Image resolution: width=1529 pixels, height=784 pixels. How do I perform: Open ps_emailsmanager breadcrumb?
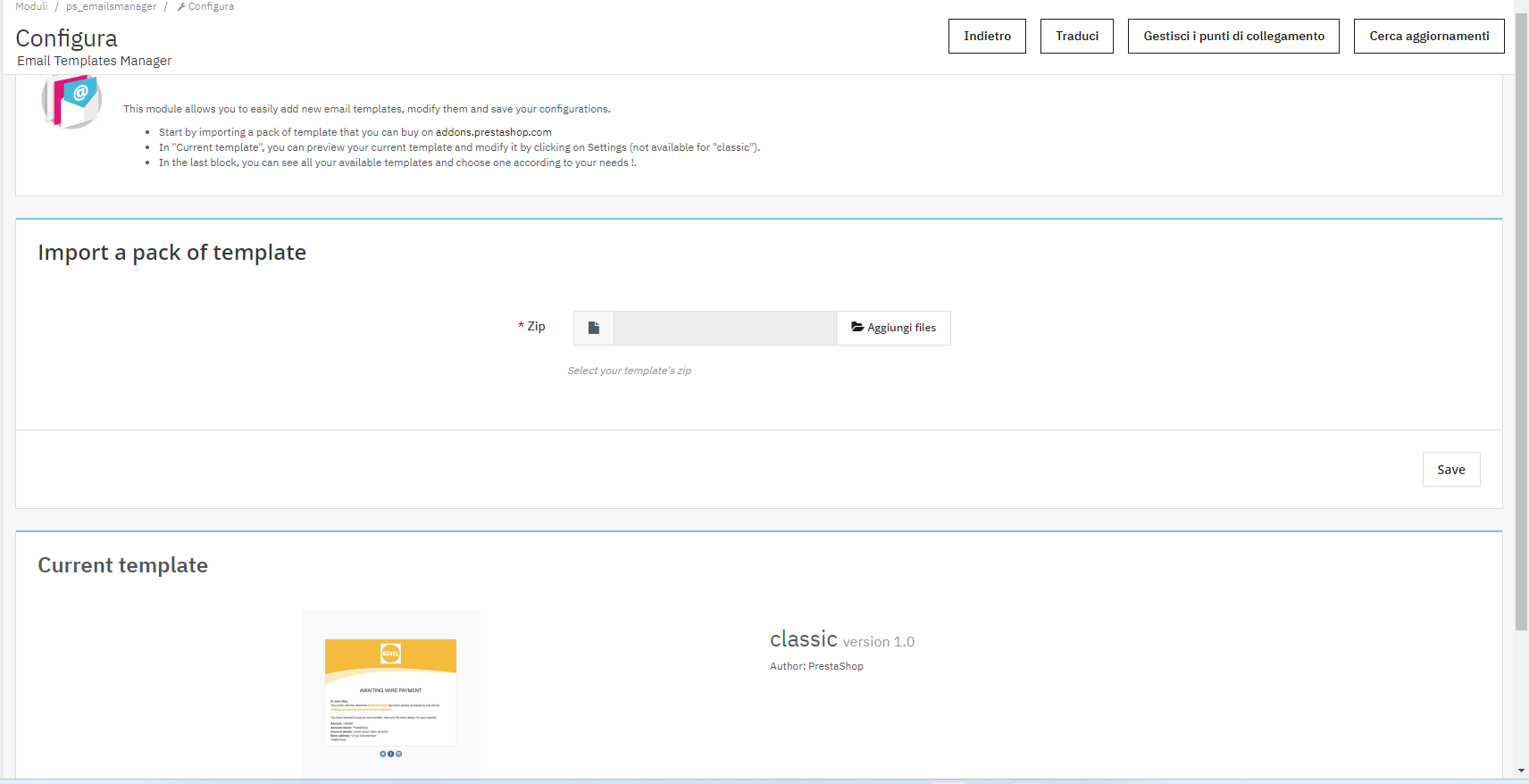111,6
